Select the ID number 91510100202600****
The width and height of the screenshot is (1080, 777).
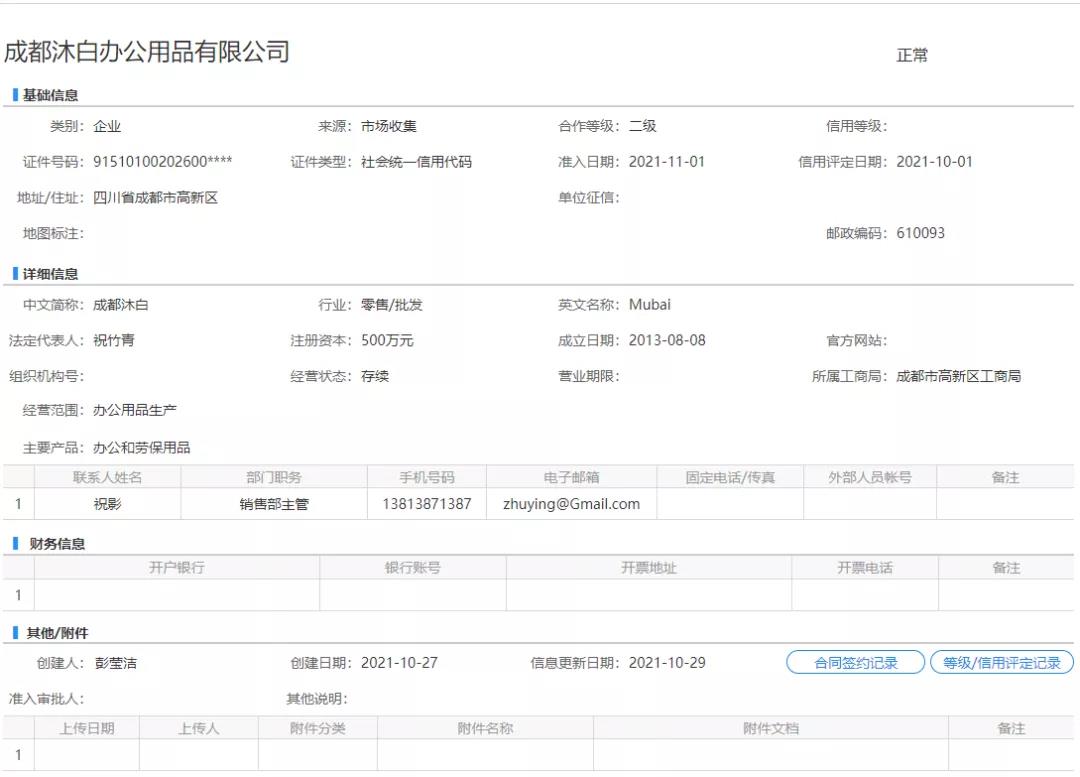pyautogui.click(x=163, y=162)
